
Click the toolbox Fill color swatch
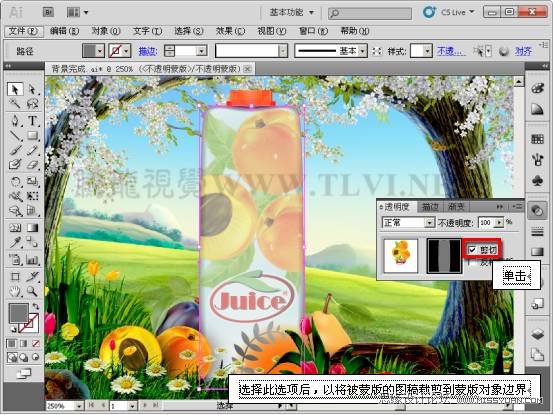(18, 313)
